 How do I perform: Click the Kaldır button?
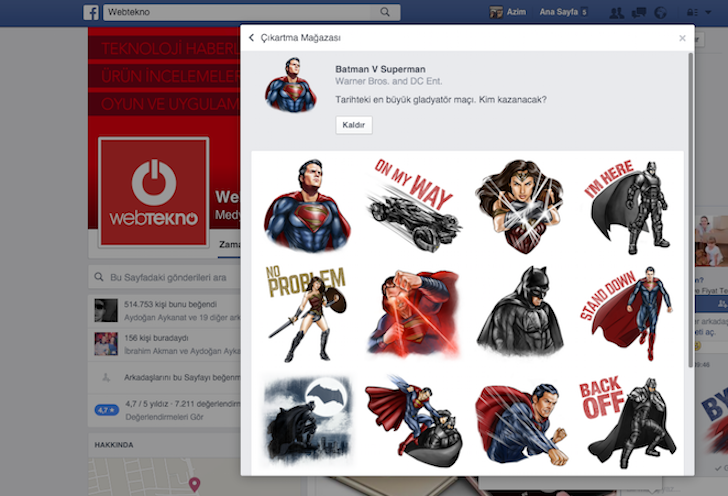pos(354,125)
